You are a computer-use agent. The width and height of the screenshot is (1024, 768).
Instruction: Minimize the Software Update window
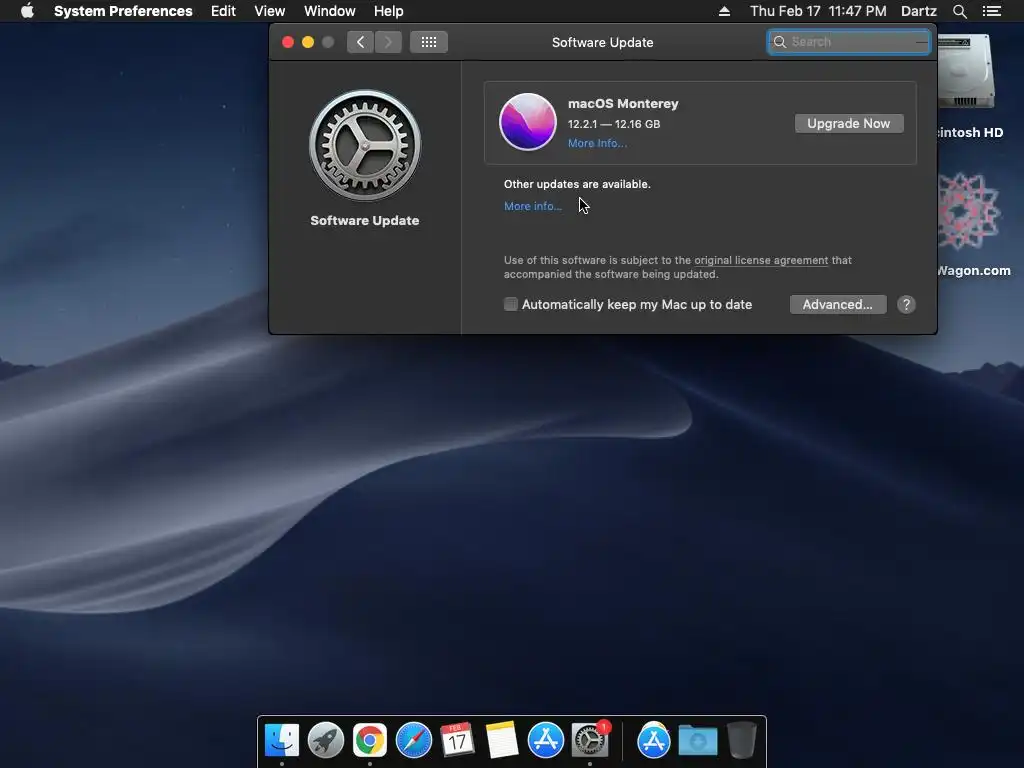pos(308,42)
